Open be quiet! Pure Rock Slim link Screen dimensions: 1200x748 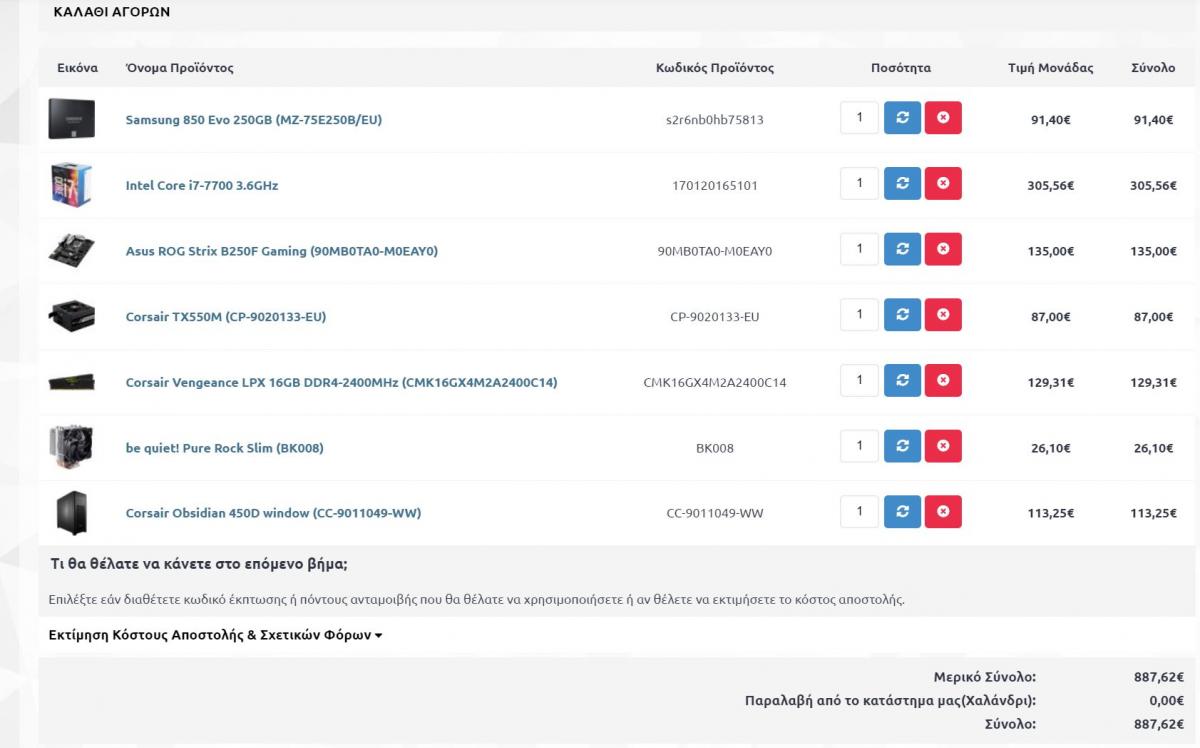point(225,448)
